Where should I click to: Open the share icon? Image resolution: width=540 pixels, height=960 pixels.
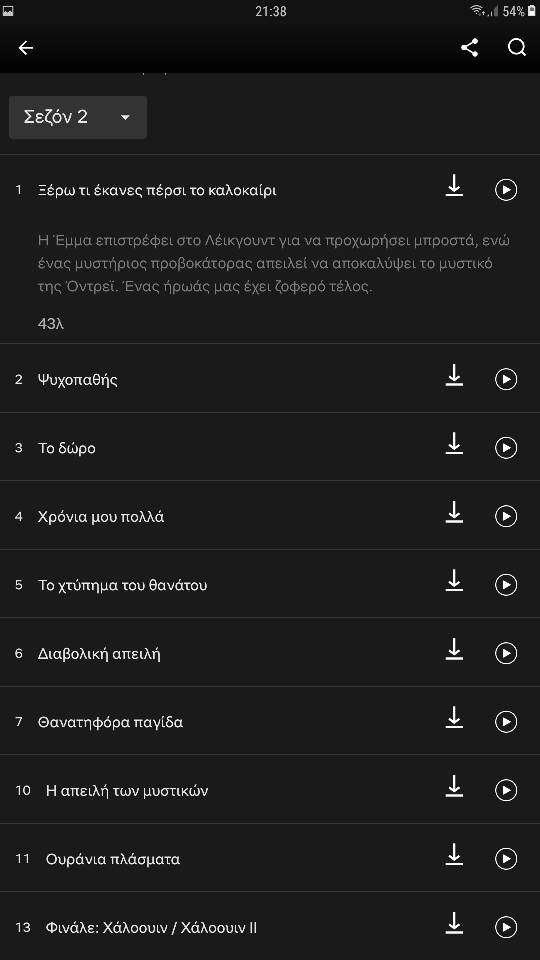470,48
